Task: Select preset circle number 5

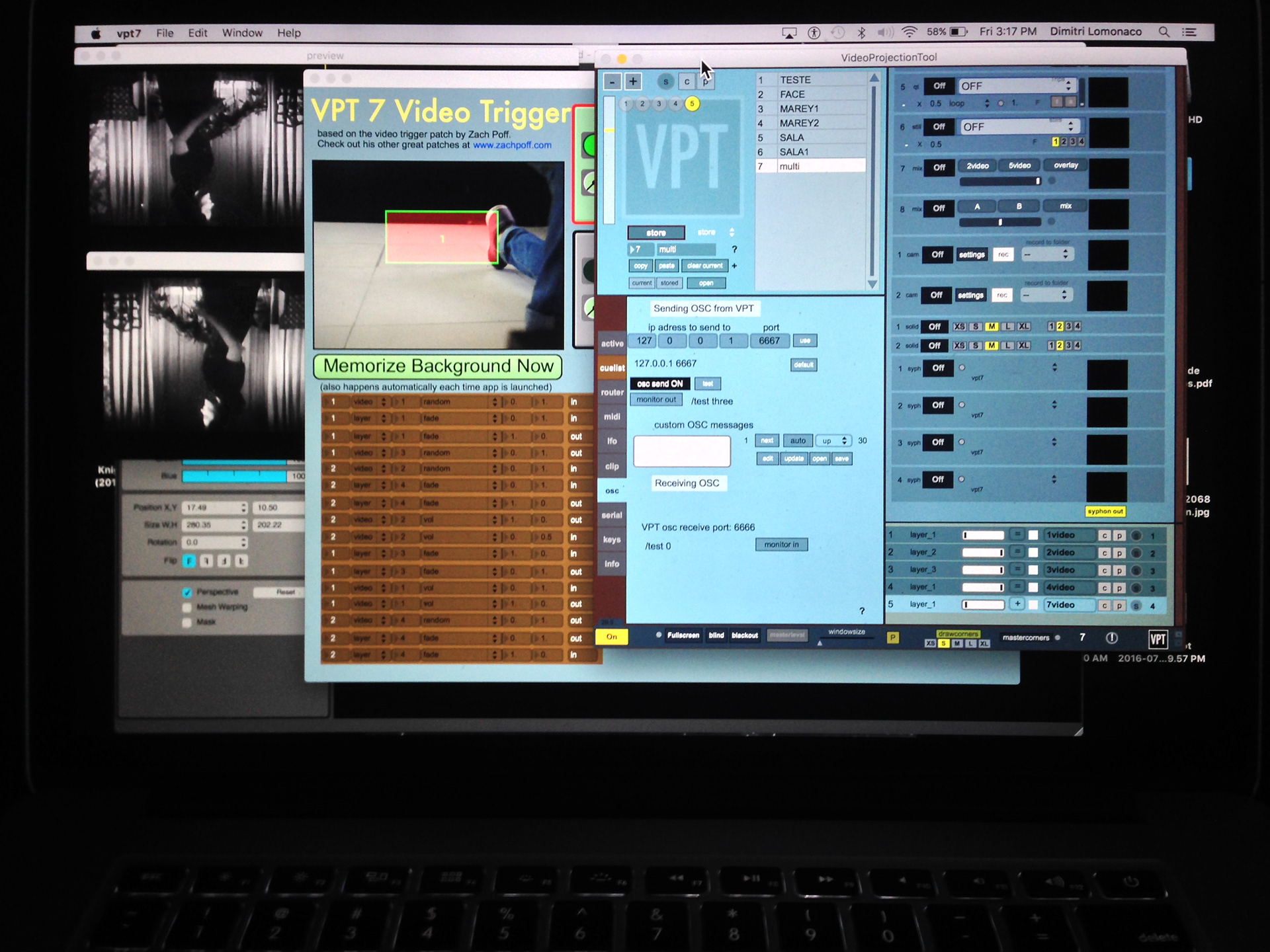Action: (x=692, y=104)
